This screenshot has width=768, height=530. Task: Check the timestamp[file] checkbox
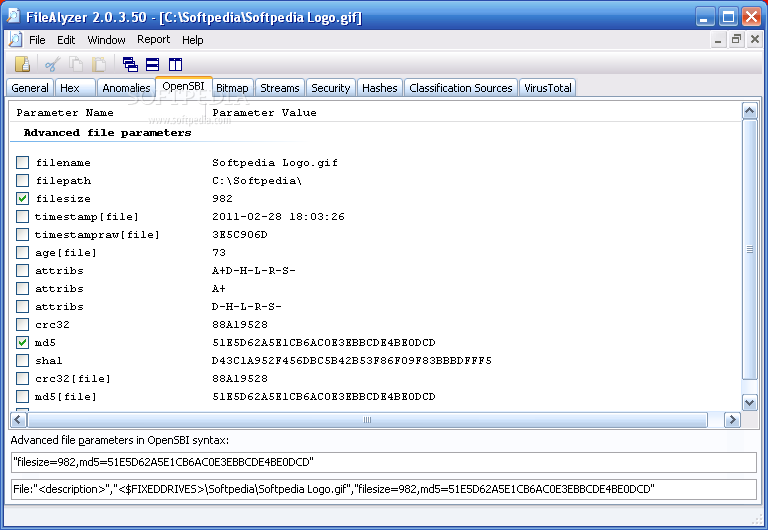tap(23, 216)
